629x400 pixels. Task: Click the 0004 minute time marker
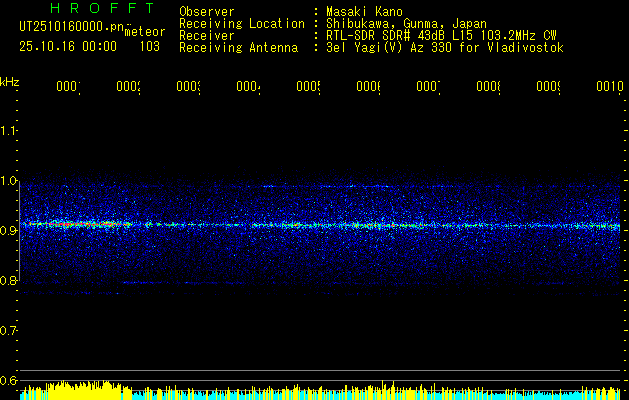(248, 87)
